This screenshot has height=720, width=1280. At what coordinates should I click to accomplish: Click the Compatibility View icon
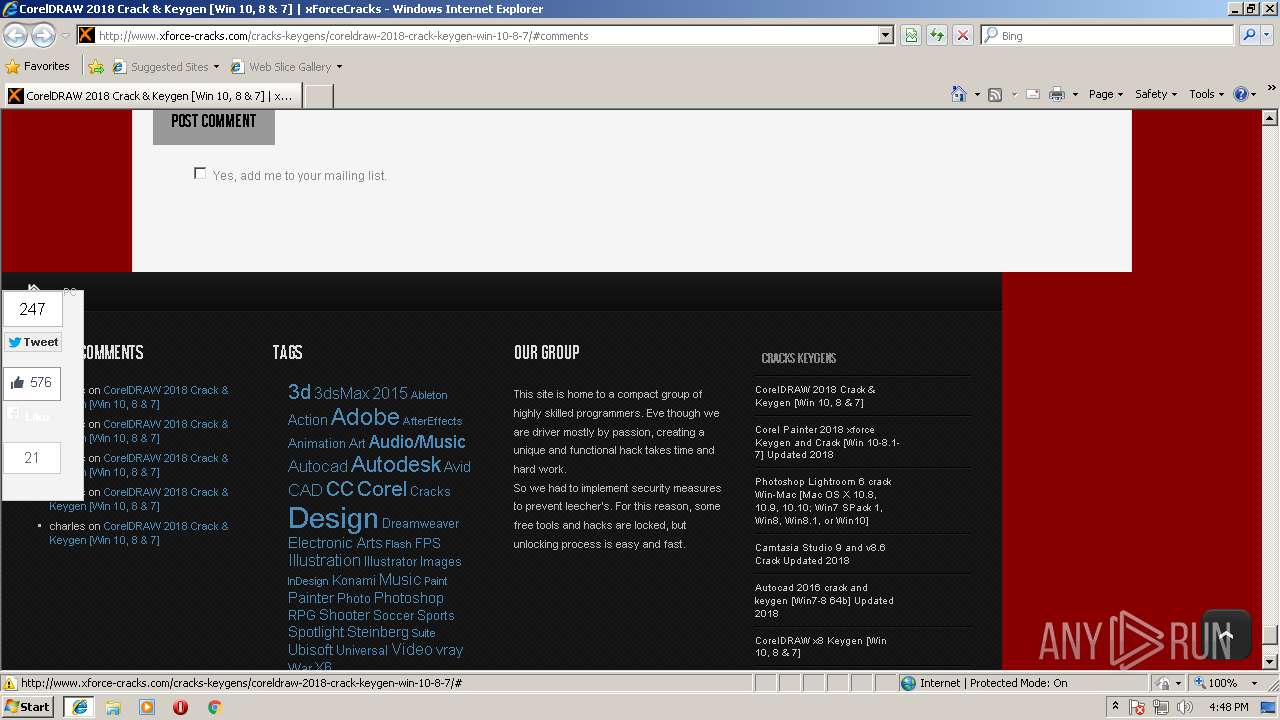point(911,35)
